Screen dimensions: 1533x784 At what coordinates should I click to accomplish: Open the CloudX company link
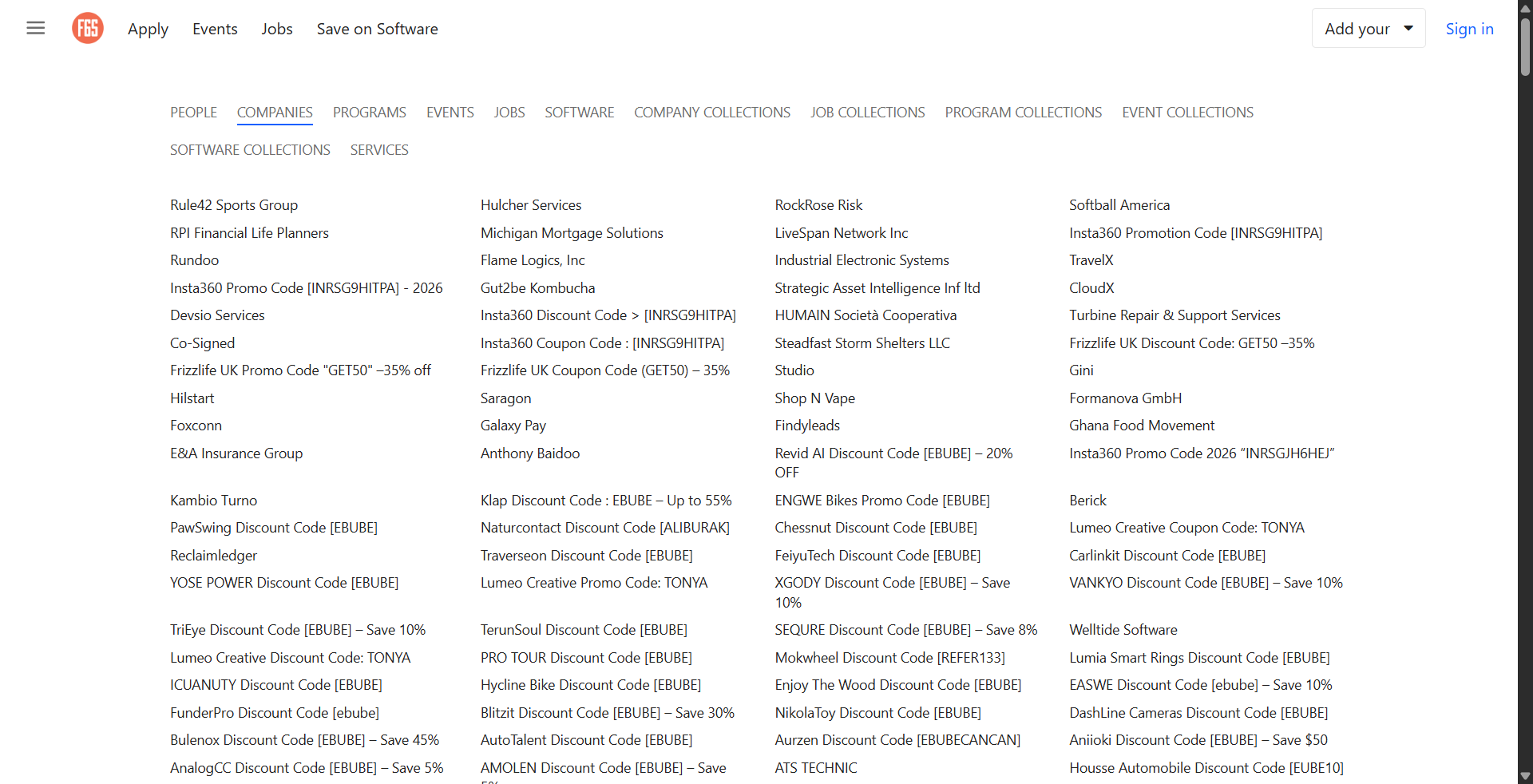coord(1091,288)
